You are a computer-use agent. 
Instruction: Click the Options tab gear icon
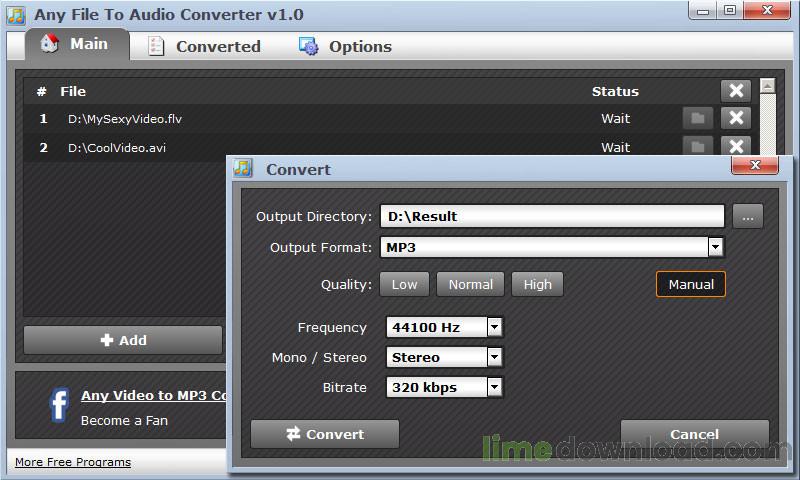pos(309,46)
